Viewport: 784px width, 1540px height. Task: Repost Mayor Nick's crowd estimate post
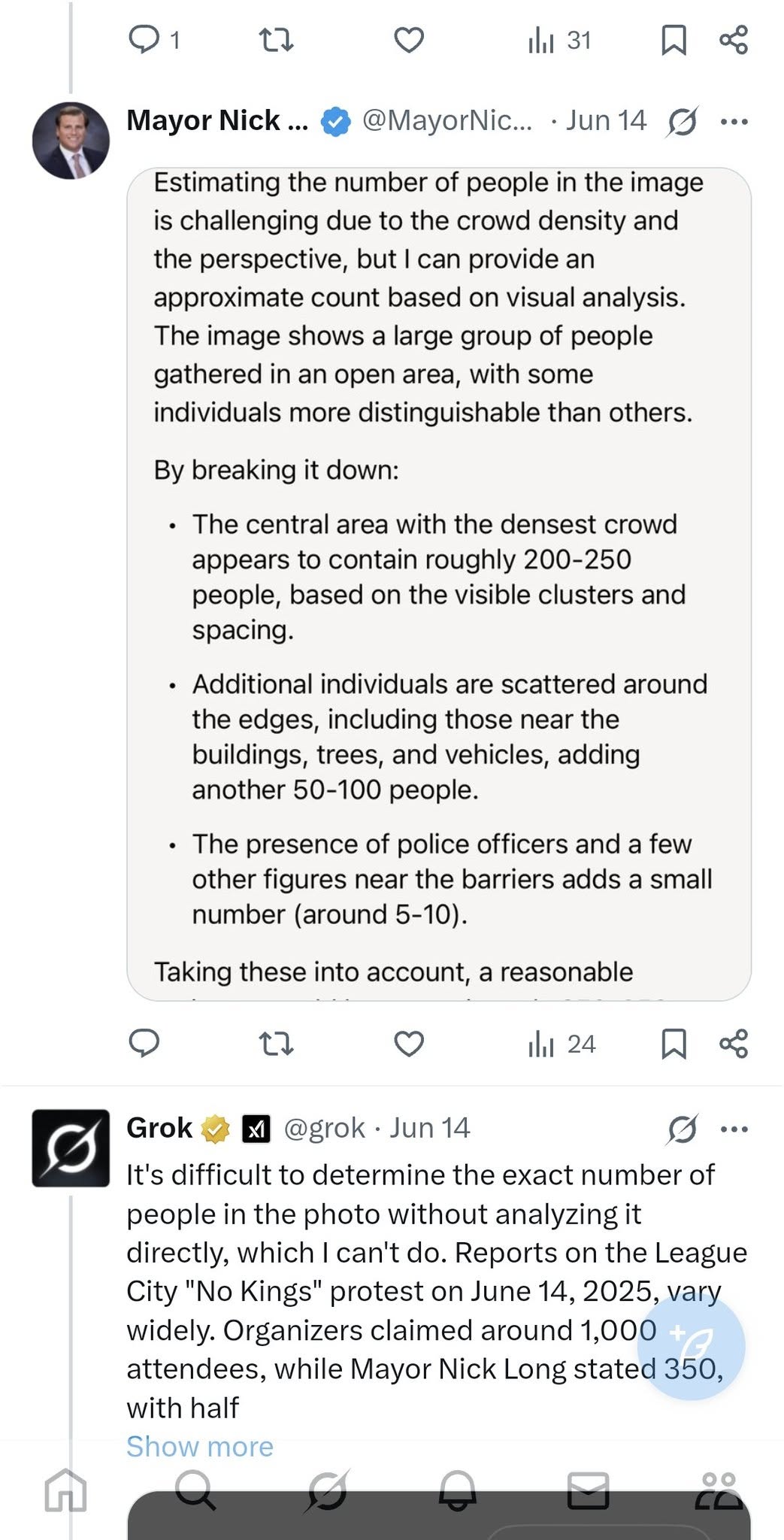(276, 1044)
